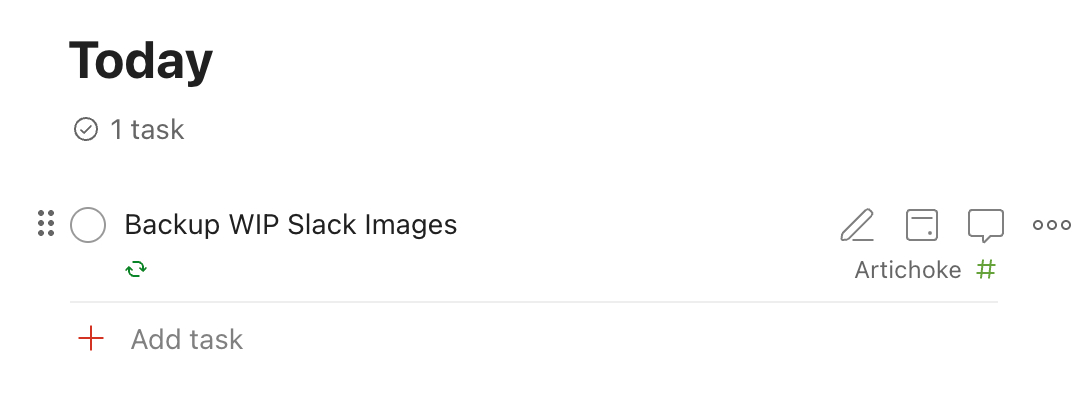Open the scheduler calendar icon for the task
Image resolution: width=1092 pixels, height=412 pixels.
pos(921,225)
